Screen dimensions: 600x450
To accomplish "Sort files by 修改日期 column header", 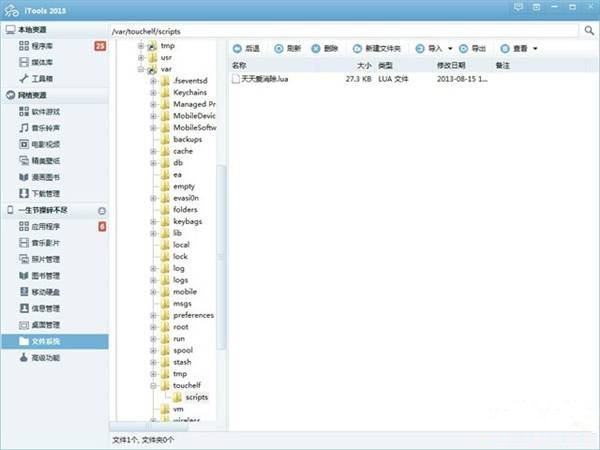I will [x=451, y=64].
